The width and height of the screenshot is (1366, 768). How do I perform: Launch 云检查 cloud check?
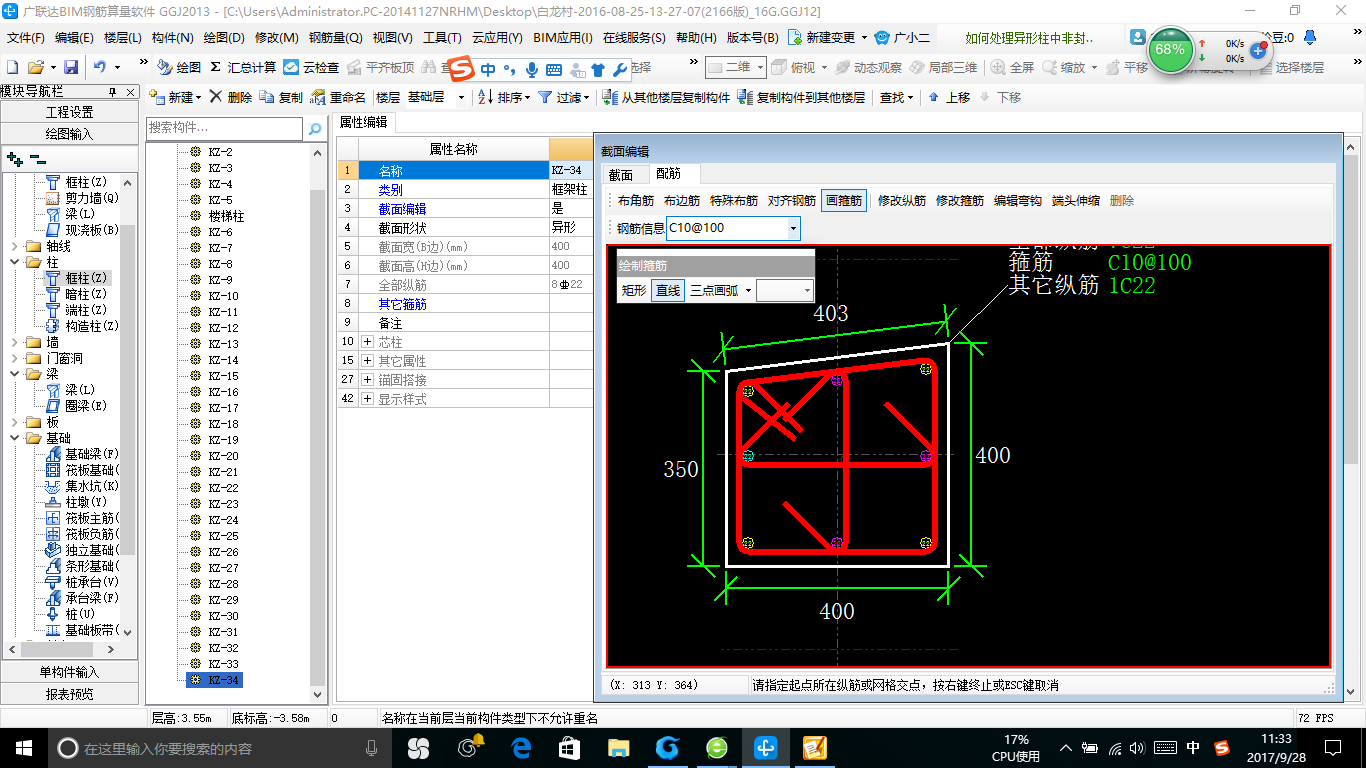pos(312,67)
